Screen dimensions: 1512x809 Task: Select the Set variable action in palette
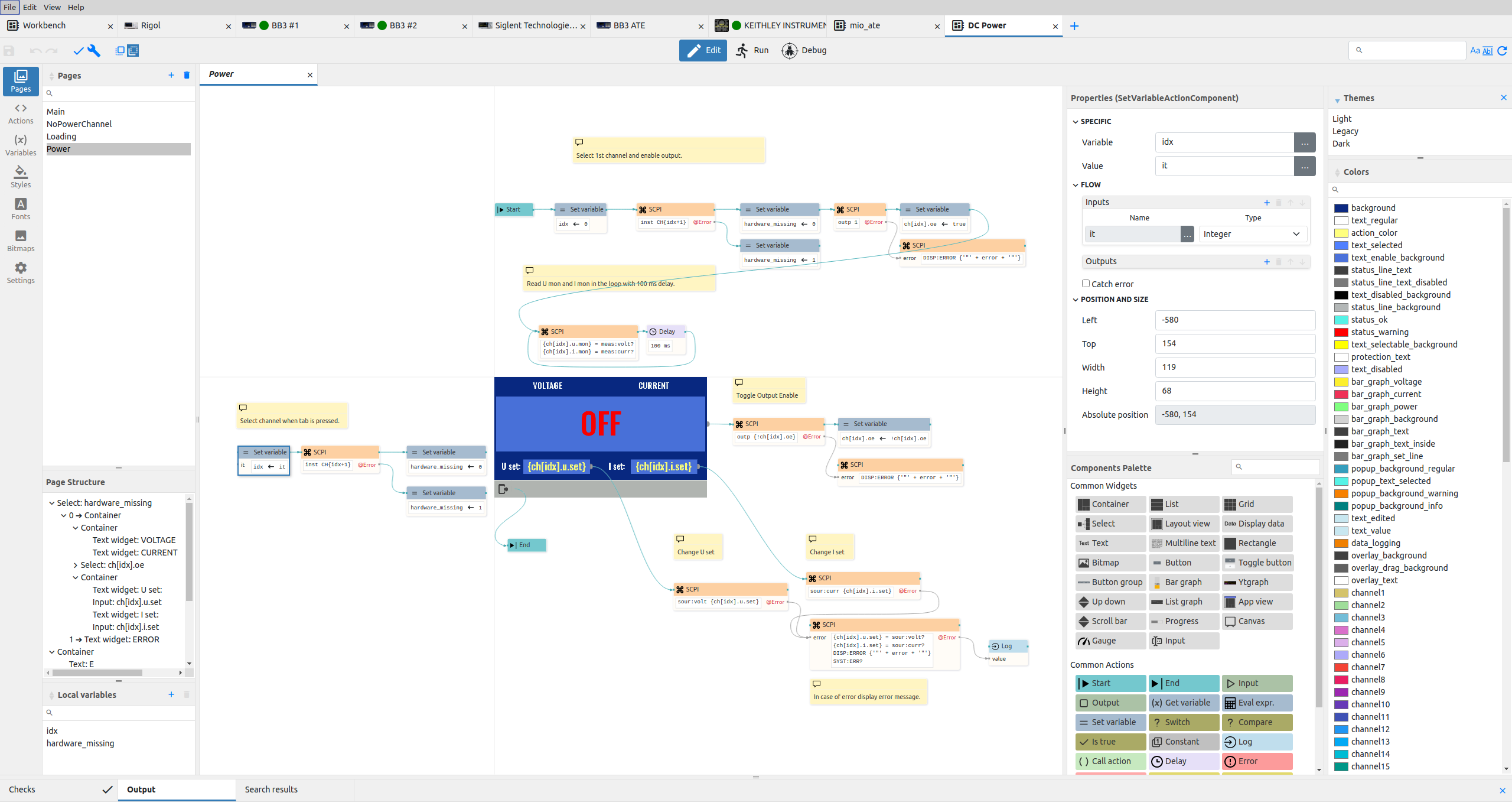[x=1110, y=722]
